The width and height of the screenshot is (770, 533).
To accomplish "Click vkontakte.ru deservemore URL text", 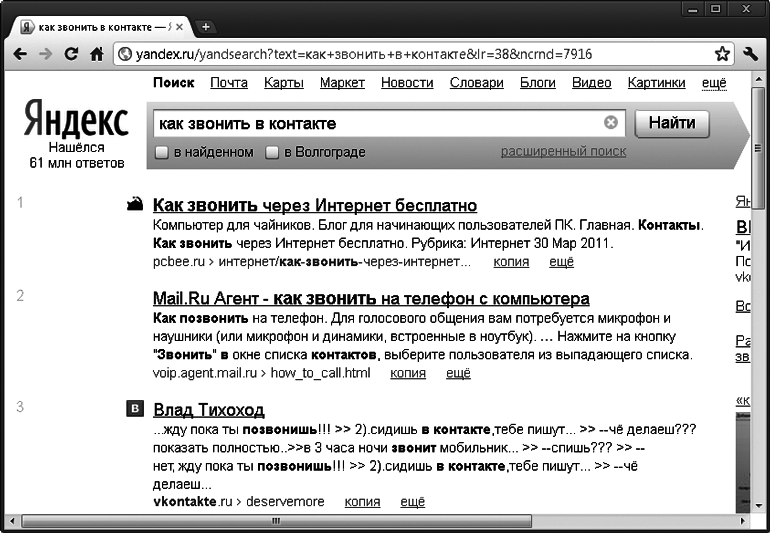I will pyautogui.click(x=239, y=502).
